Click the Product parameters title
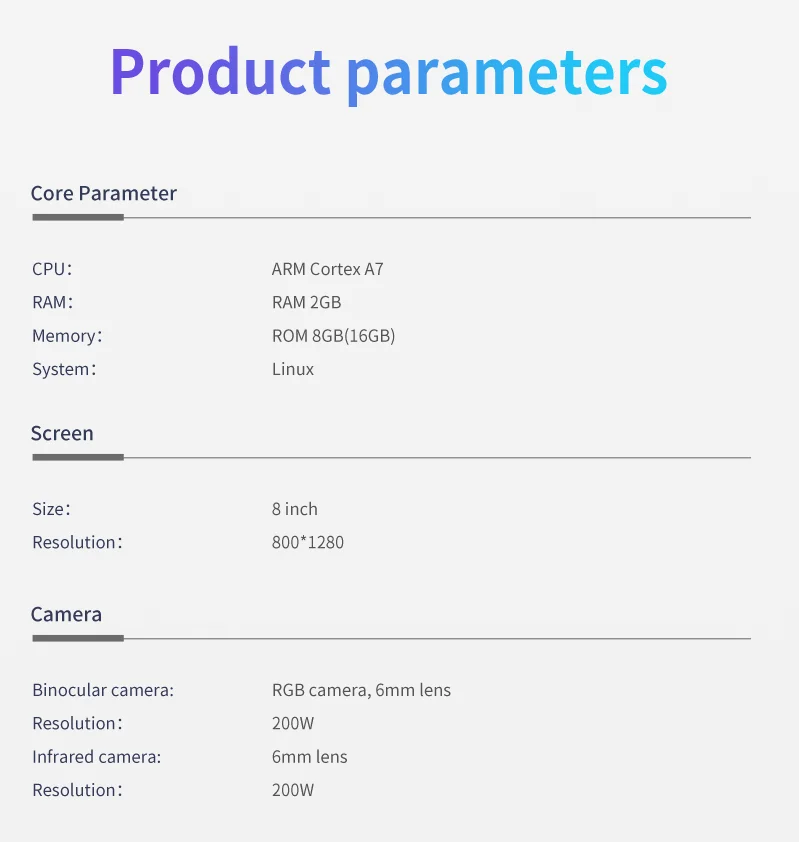800x842 pixels. click(388, 72)
